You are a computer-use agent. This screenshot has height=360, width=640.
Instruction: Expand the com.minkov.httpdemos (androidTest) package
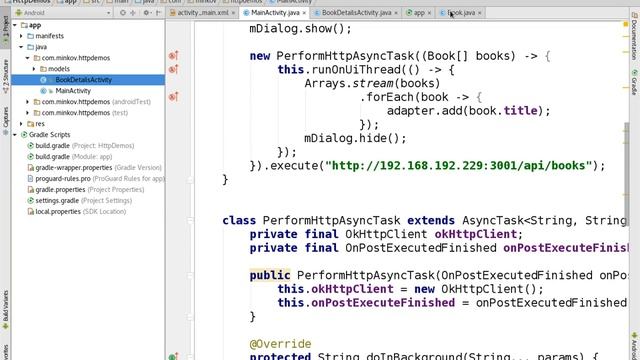pos(28,102)
